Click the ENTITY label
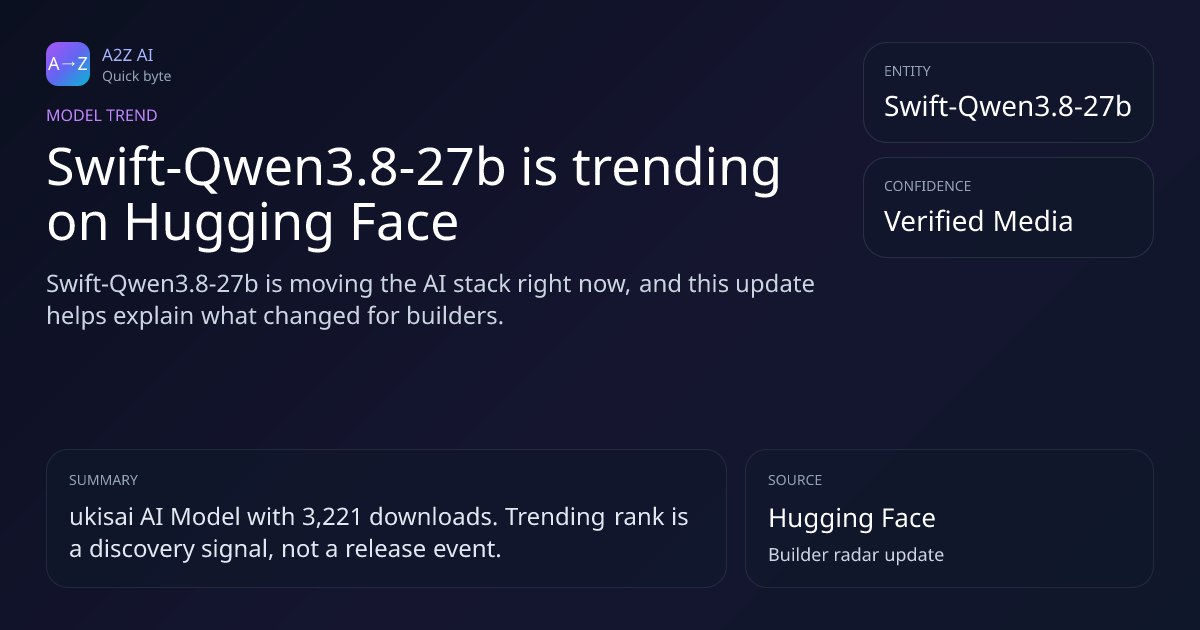The image size is (1200, 630). tap(907, 71)
